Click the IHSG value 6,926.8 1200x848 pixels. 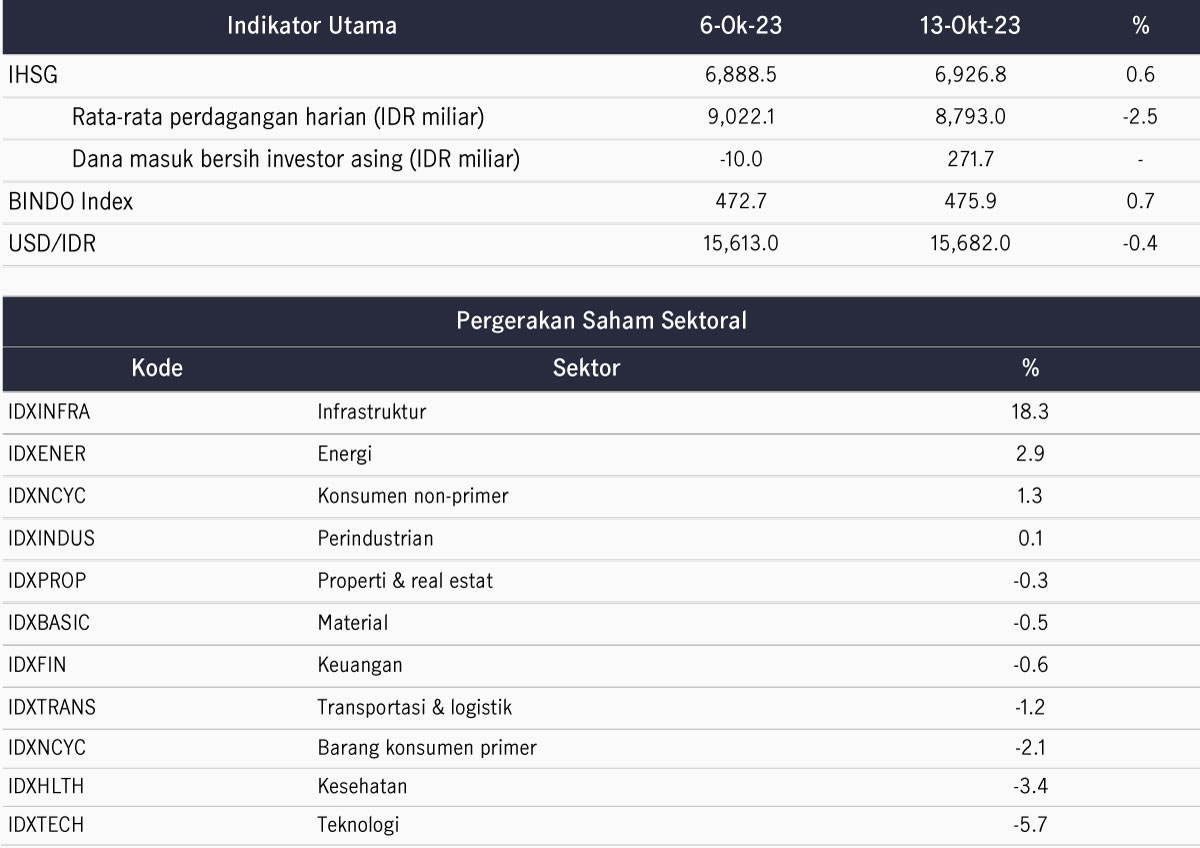970,75
